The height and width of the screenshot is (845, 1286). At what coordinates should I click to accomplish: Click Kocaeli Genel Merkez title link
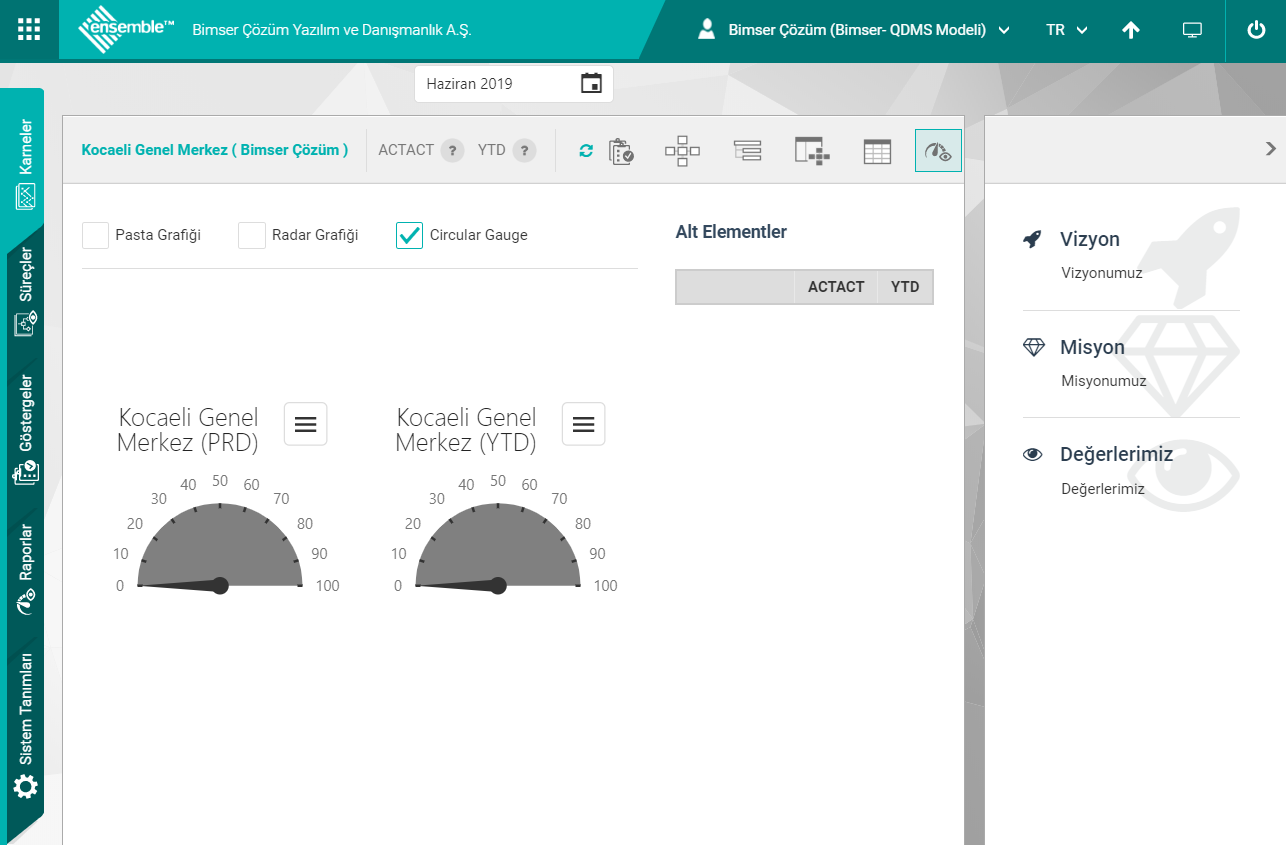tap(214, 150)
